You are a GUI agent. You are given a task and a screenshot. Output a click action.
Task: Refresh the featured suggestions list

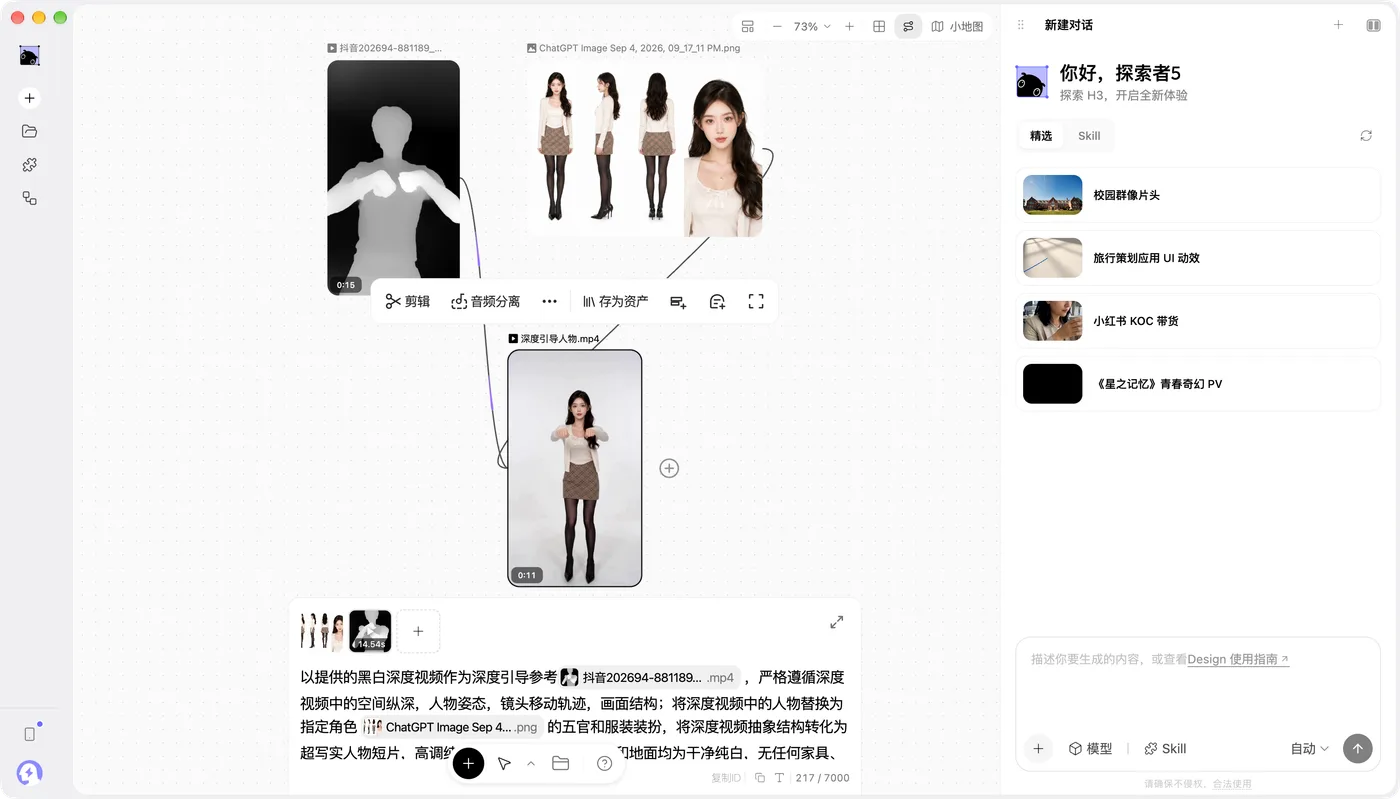point(1366,136)
